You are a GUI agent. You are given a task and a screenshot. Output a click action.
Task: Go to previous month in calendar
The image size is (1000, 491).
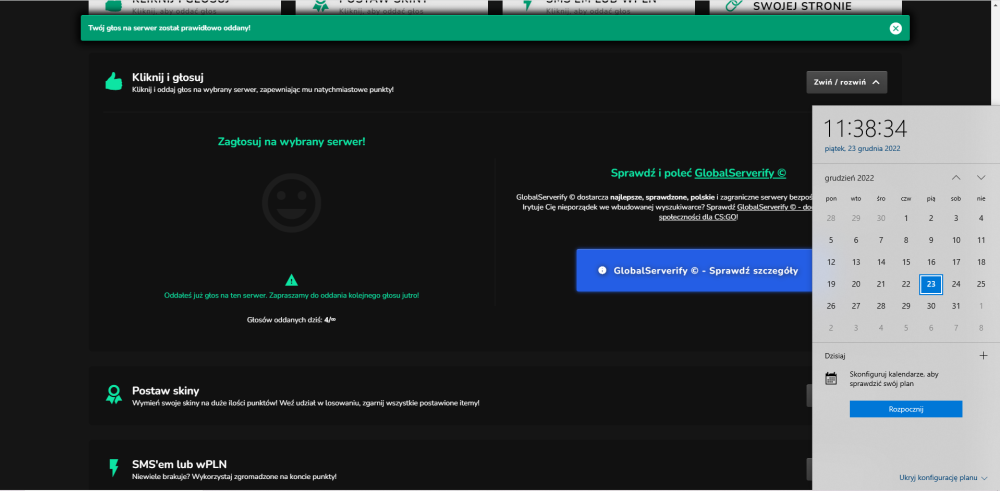pos(956,177)
